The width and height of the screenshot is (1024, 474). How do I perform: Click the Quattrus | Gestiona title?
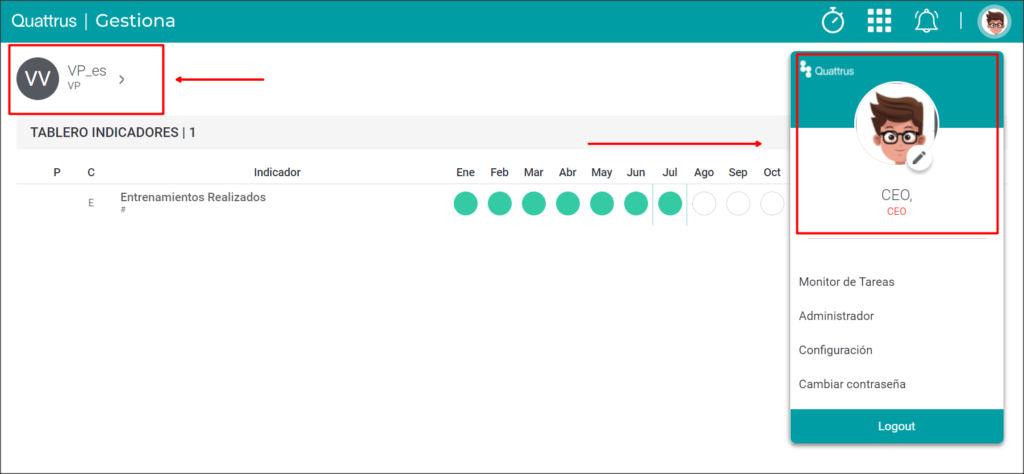(93, 21)
